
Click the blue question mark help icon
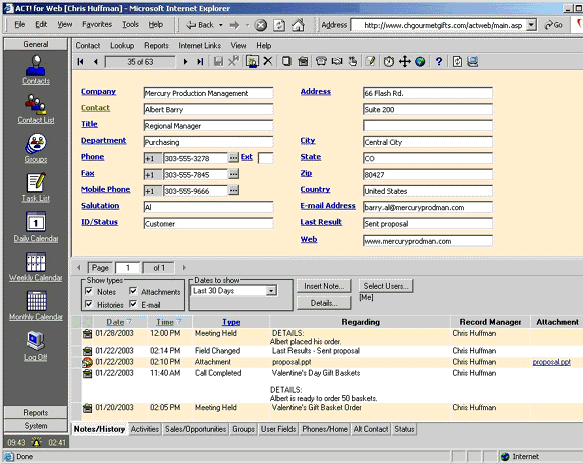[x=439, y=61]
